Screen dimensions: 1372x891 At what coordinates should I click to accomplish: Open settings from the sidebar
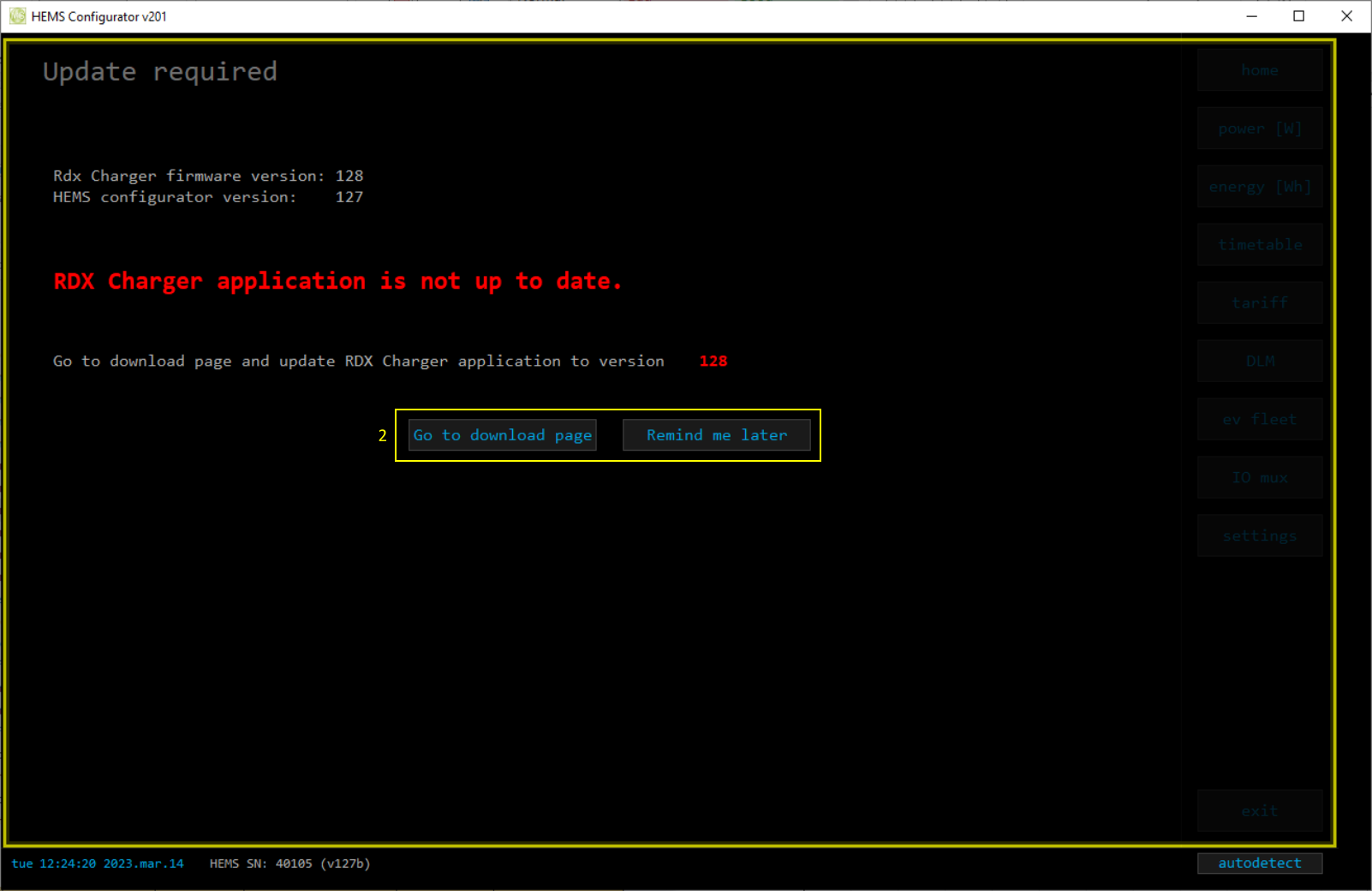point(1259,536)
